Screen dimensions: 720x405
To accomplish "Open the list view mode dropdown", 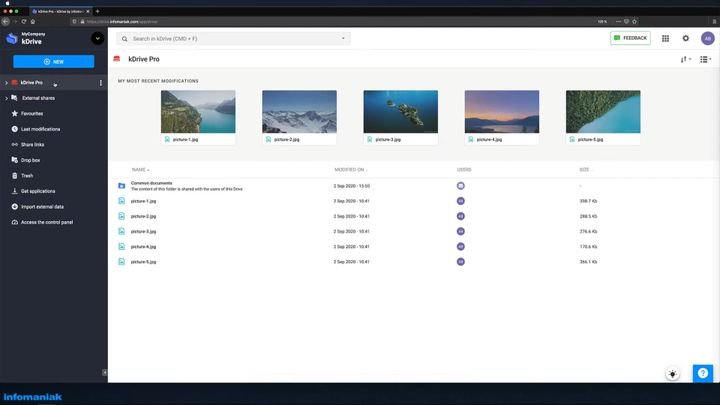I will coord(705,60).
